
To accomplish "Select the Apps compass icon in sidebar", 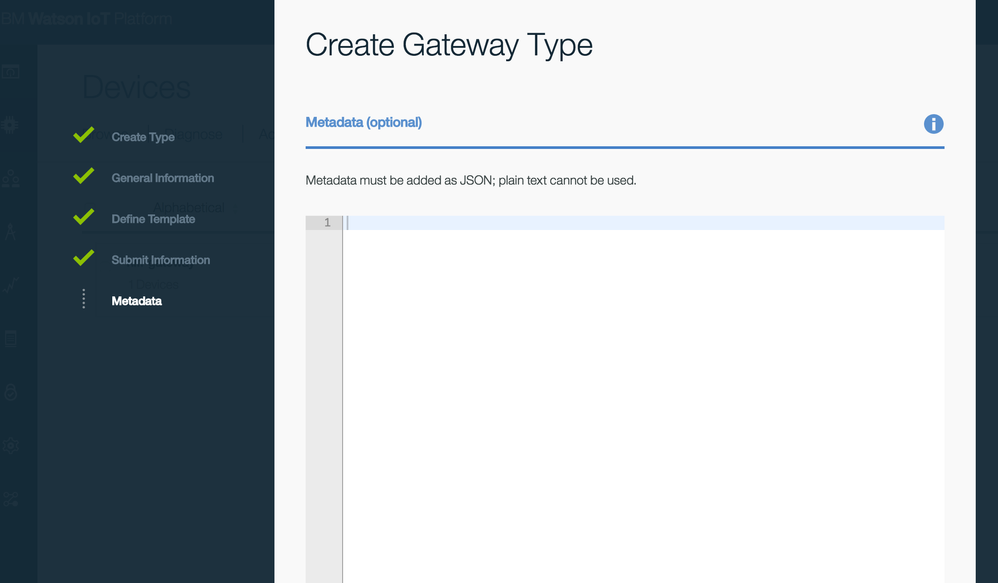I will click(11, 232).
